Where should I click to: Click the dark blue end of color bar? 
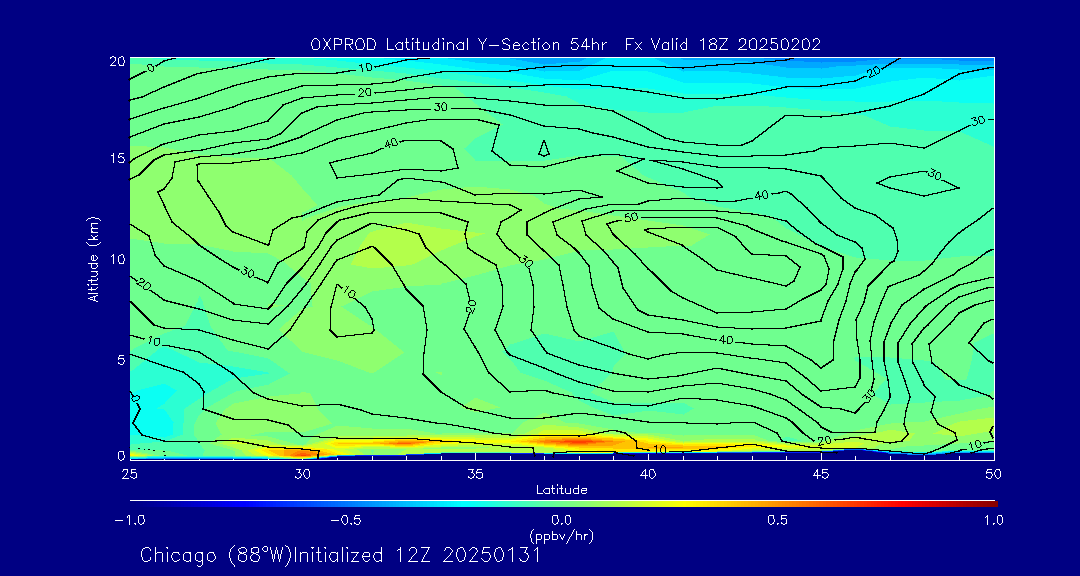tap(139, 504)
